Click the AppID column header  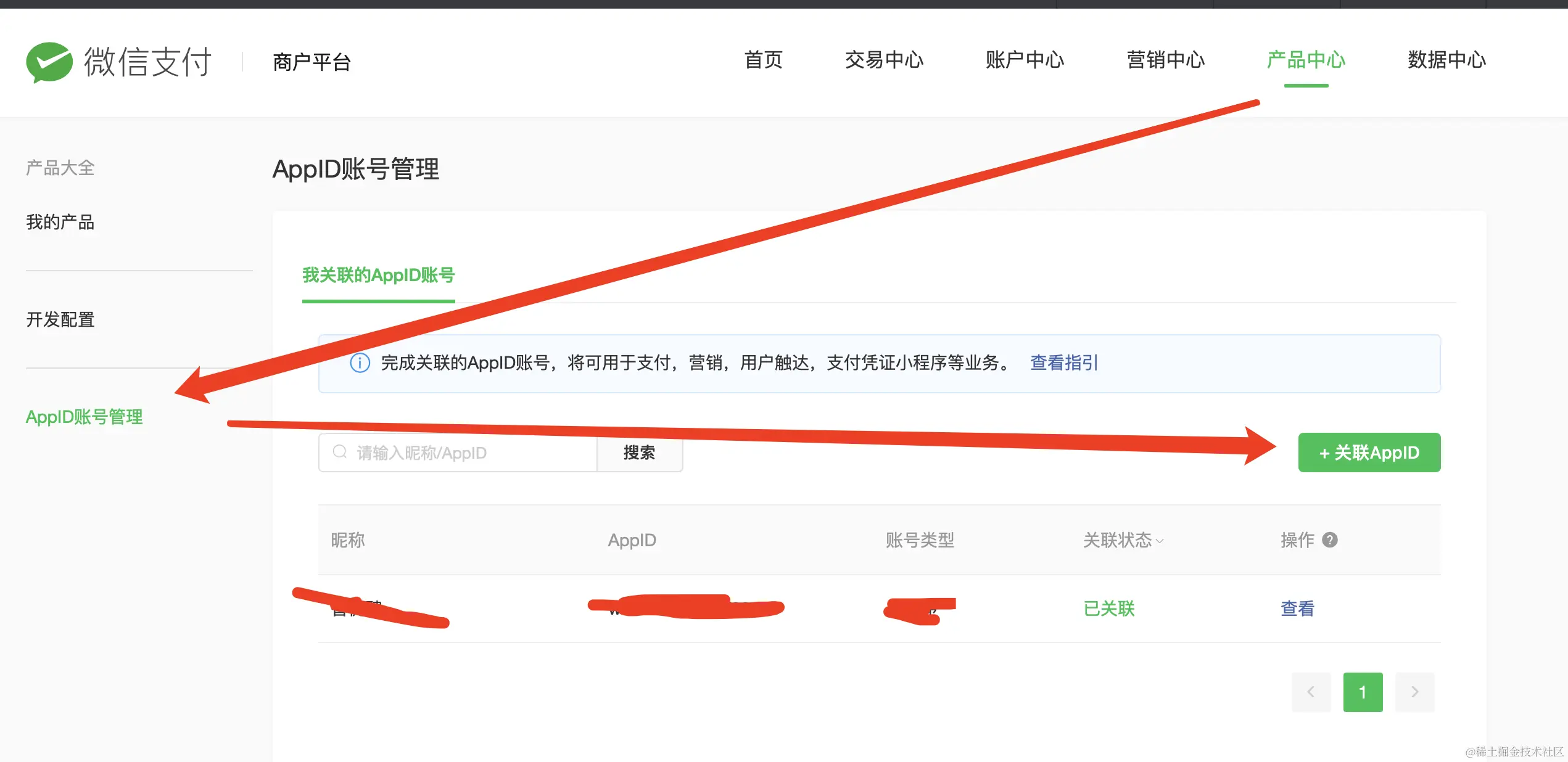point(632,540)
